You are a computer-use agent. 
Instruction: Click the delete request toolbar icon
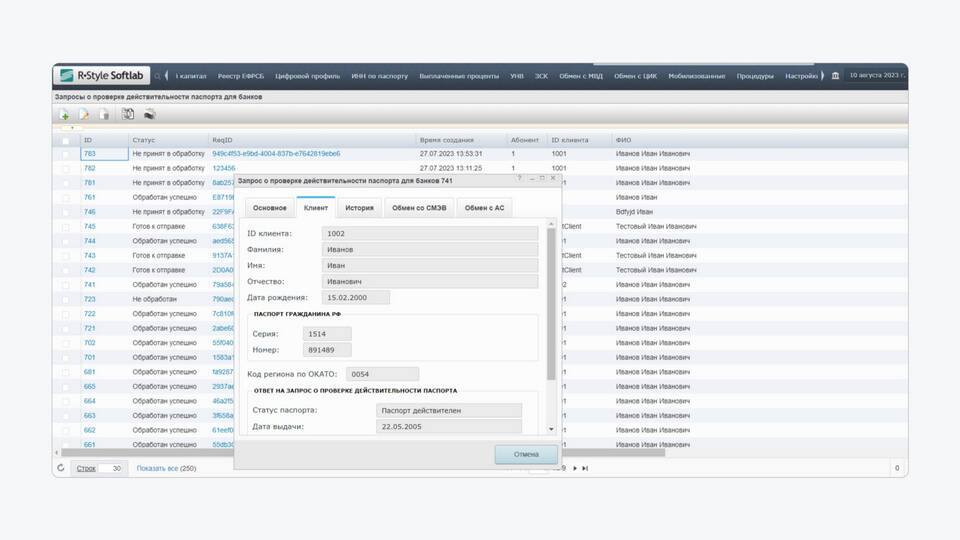(x=104, y=115)
